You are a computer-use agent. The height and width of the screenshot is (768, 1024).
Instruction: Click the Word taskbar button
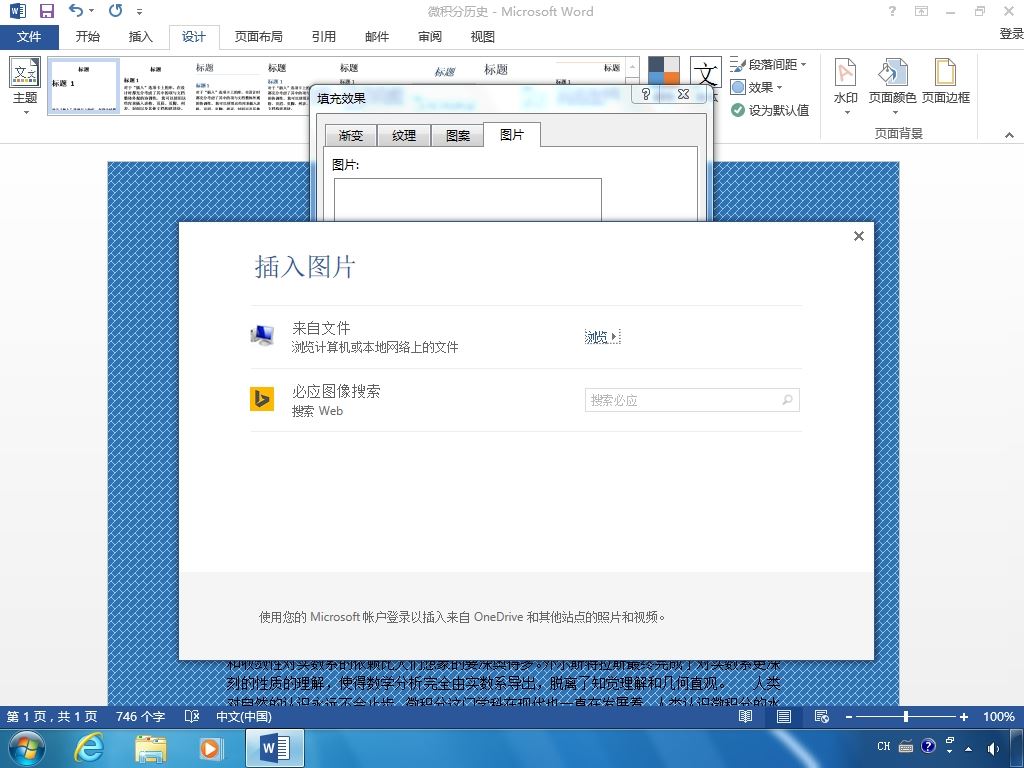point(275,748)
